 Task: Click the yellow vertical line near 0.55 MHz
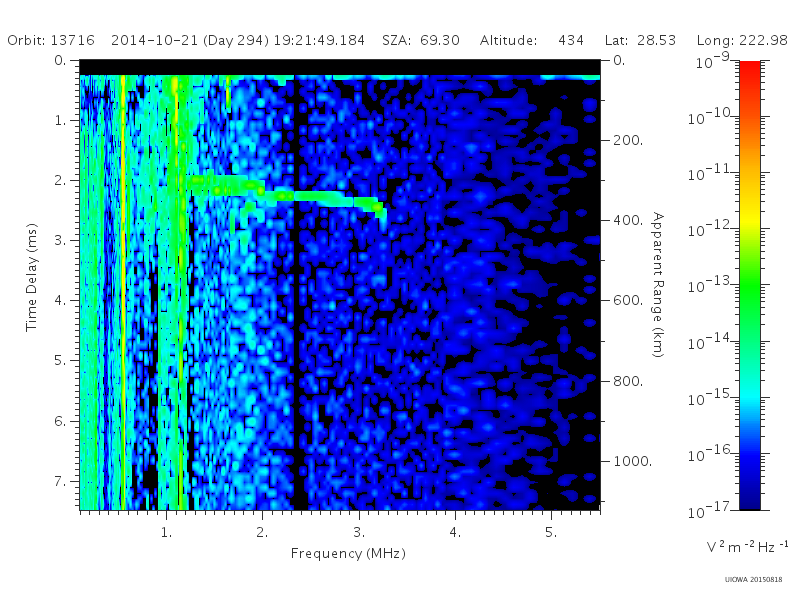[123, 291]
